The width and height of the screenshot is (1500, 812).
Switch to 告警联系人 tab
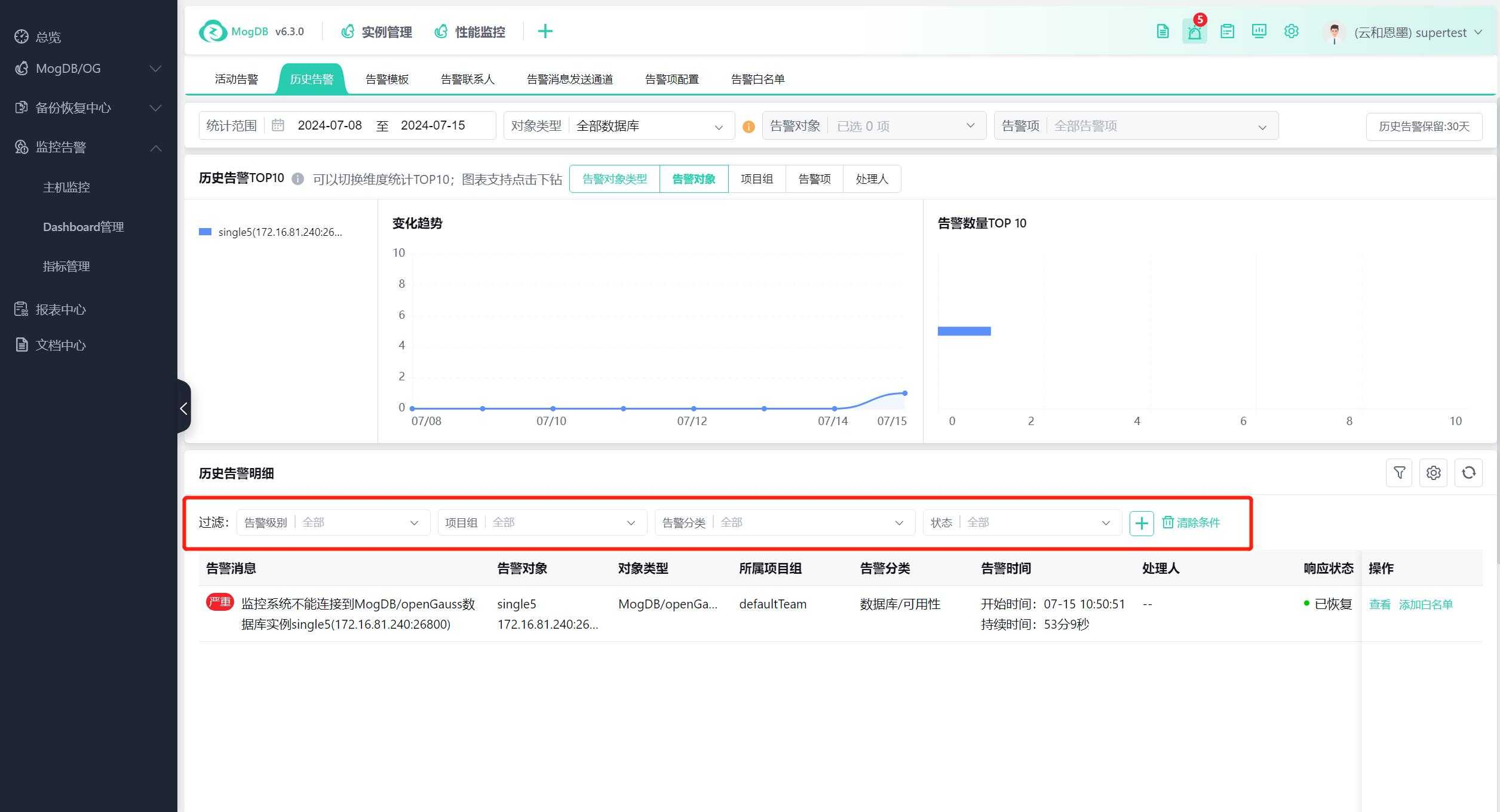coord(467,79)
